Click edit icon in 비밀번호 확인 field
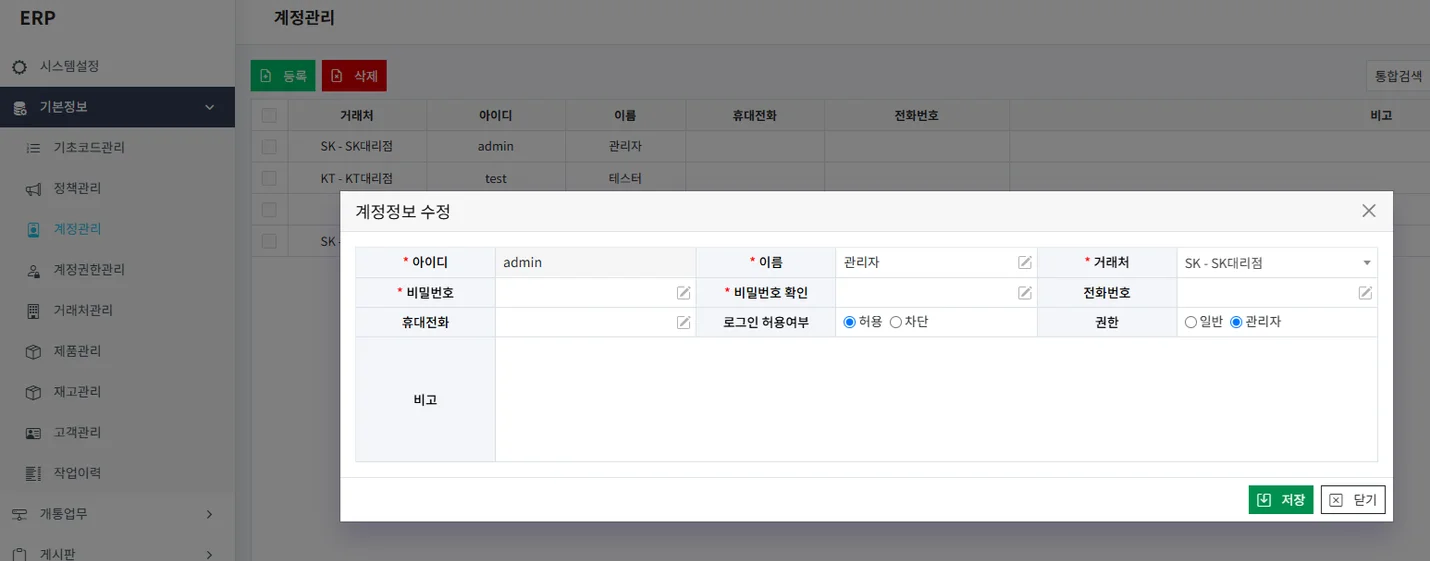This screenshot has height=561, width=1430. [x=1025, y=293]
